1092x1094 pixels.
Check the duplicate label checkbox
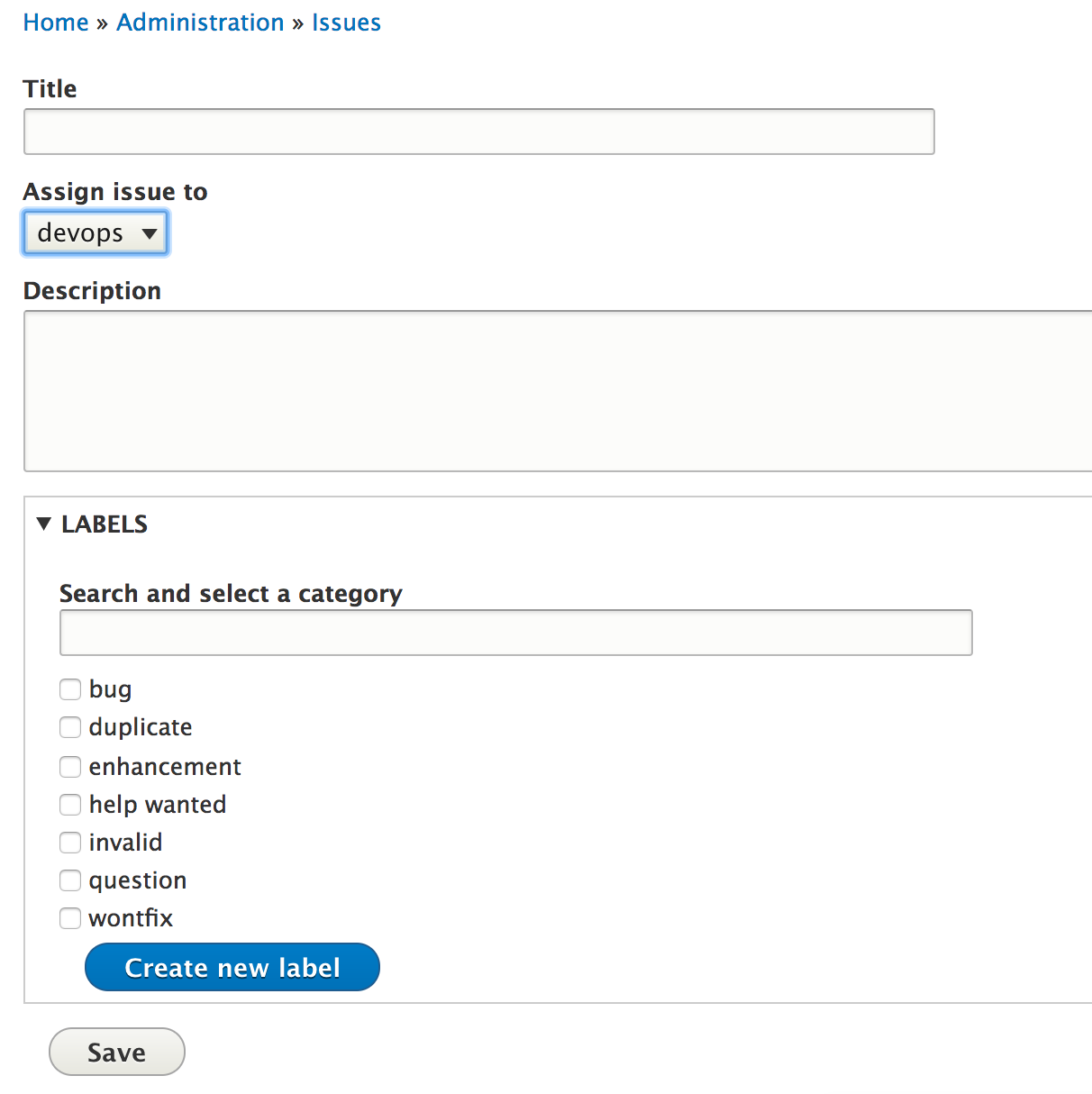[70, 727]
